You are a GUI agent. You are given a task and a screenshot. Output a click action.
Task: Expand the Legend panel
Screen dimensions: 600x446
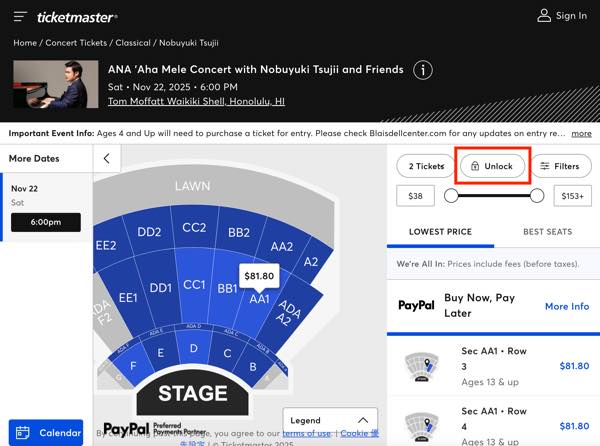[x=331, y=421]
